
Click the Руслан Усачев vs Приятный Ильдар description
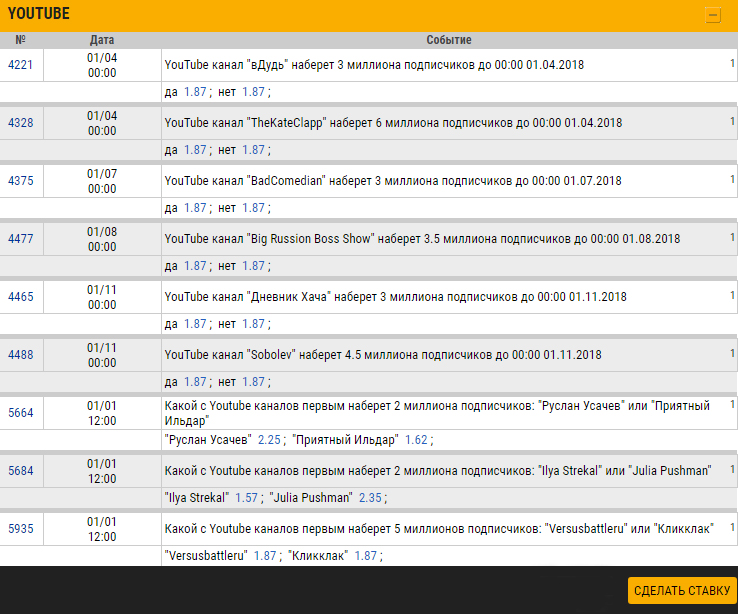(x=437, y=413)
